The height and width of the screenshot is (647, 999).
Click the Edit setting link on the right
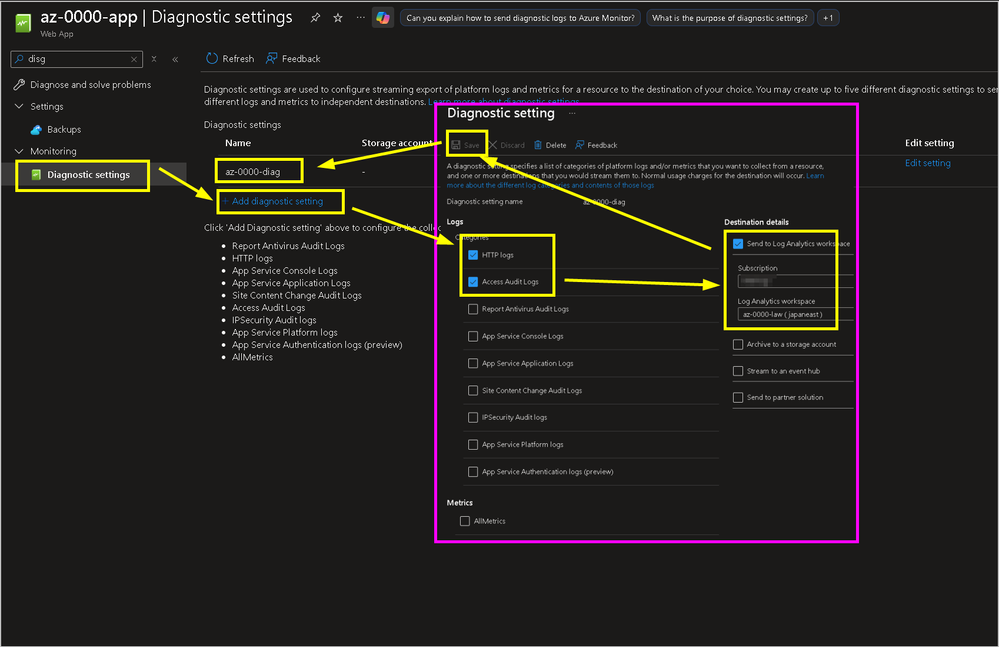tap(928, 163)
